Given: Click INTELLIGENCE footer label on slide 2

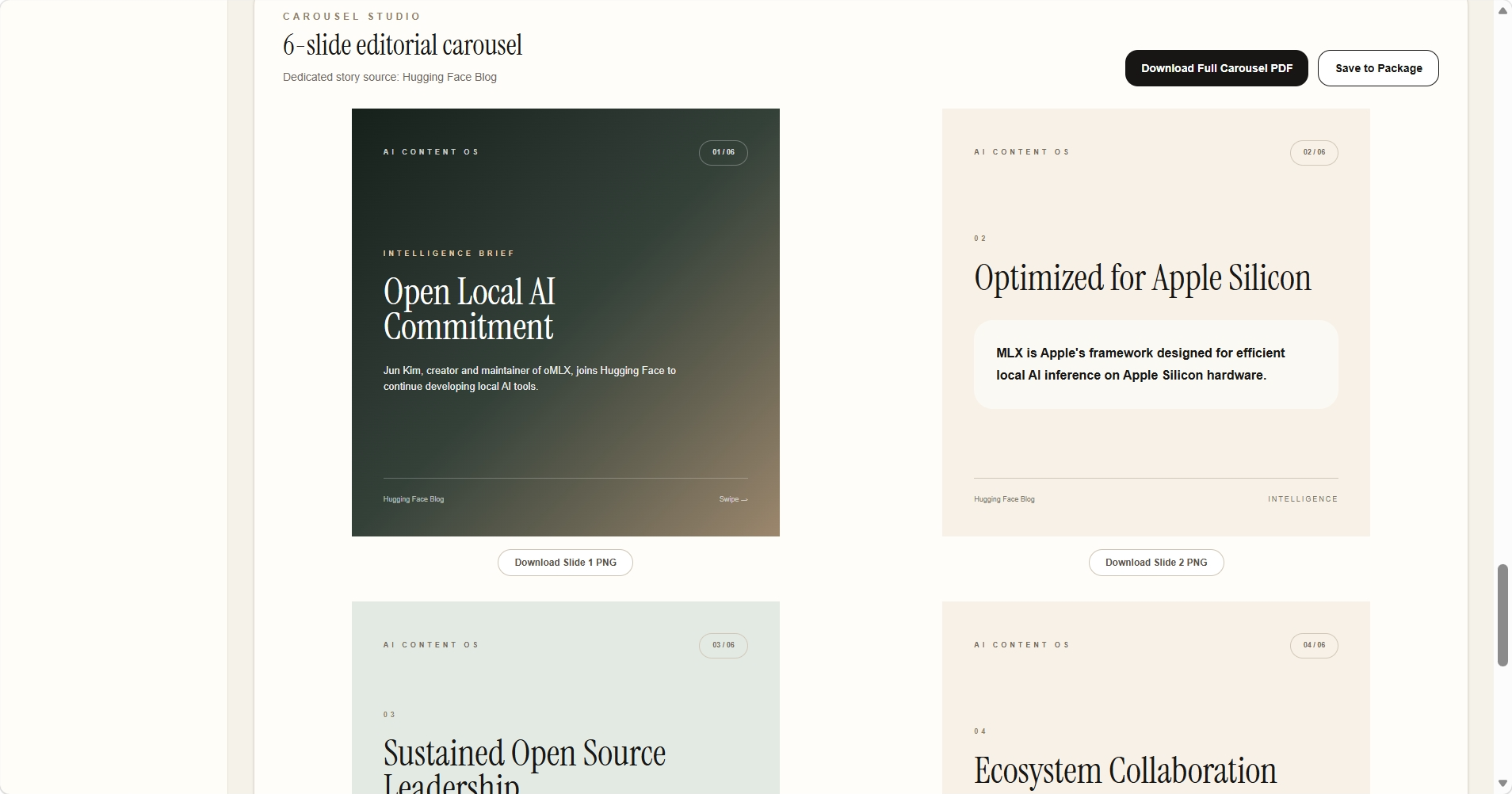Looking at the screenshot, I should (1303, 499).
